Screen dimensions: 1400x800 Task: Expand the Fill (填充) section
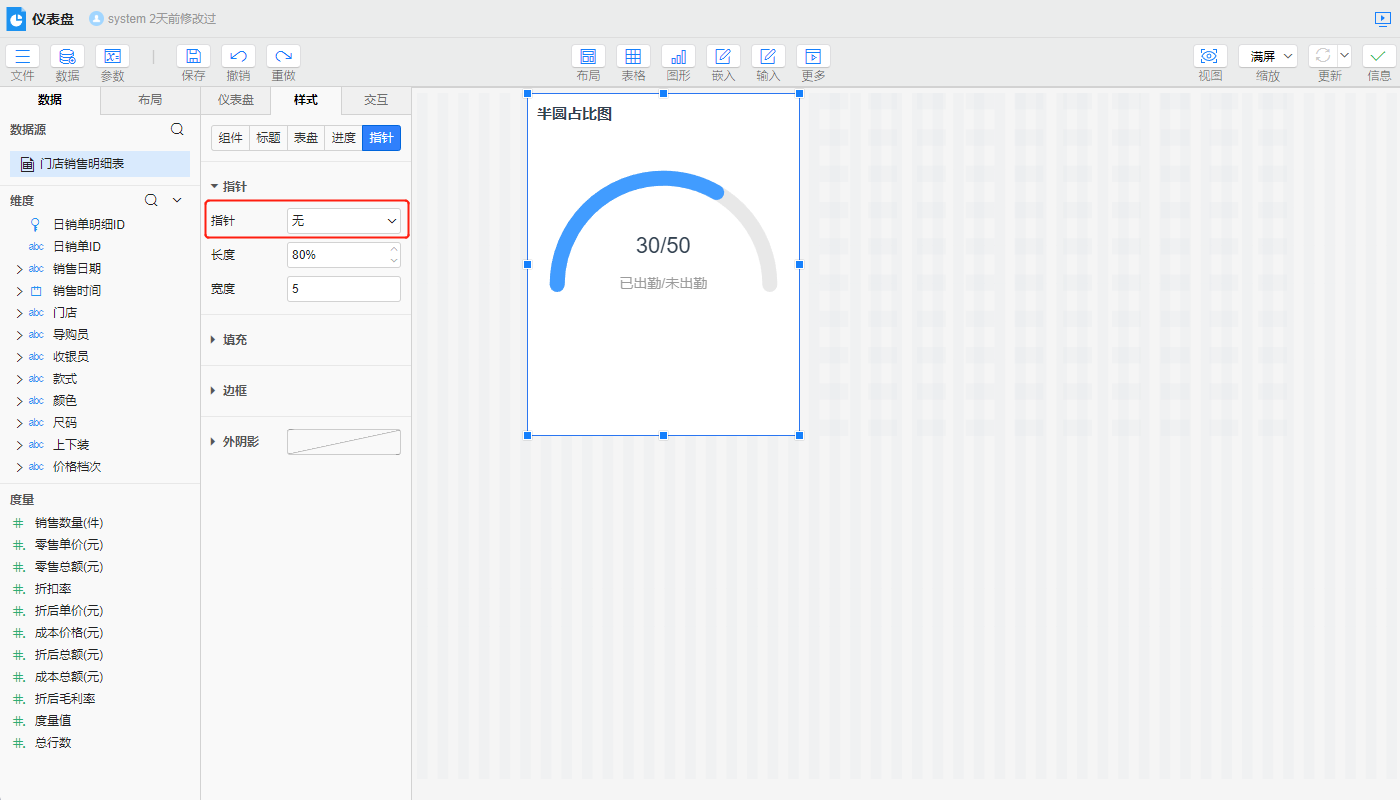(x=234, y=340)
